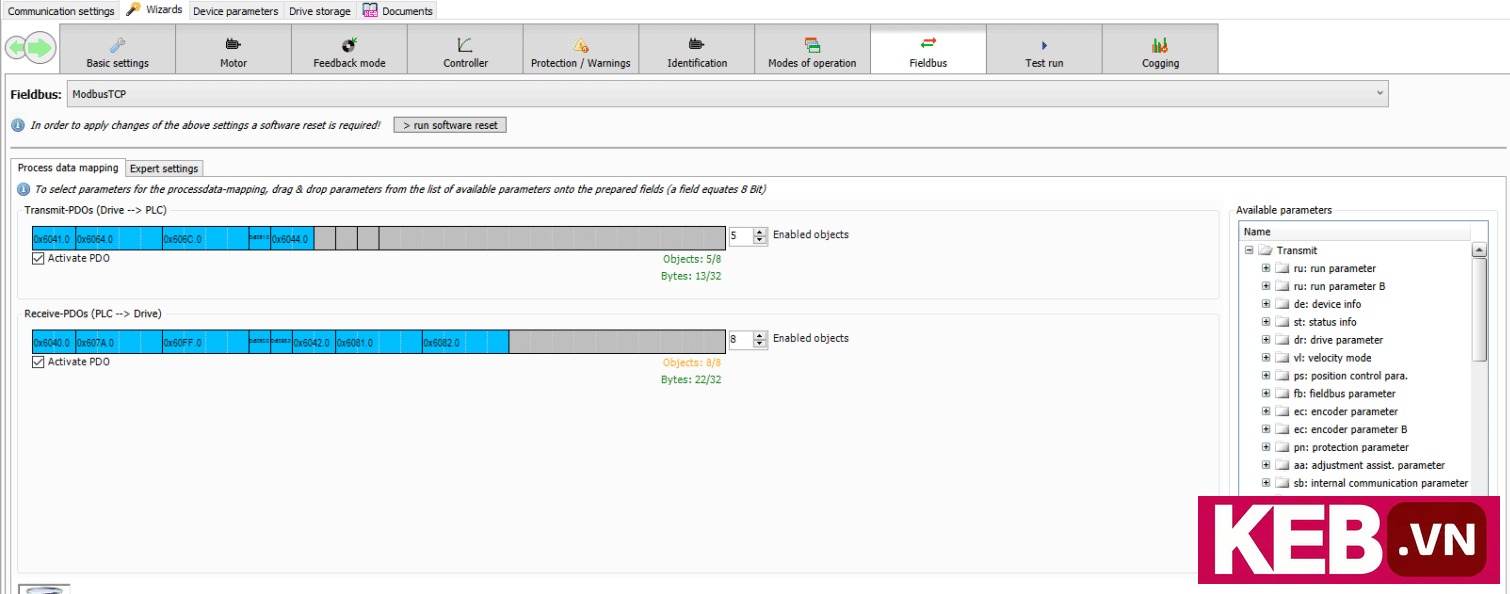Select Transmit-PDO field 0x6041.0
Viewport: 1510px width, 594px height.
pyautogui.click(x=53, y=239)
